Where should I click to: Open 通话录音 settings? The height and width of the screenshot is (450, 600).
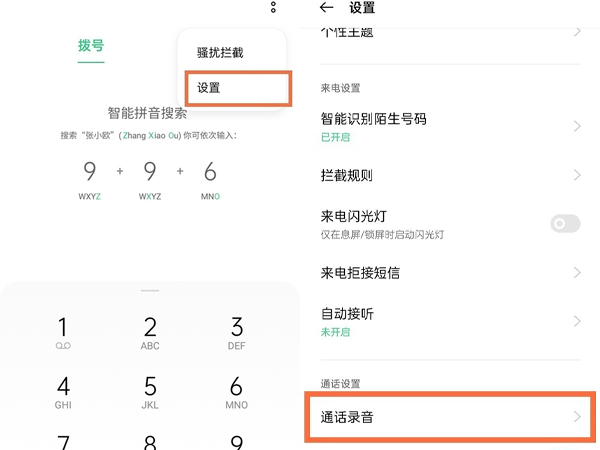(x=450, y=417)
